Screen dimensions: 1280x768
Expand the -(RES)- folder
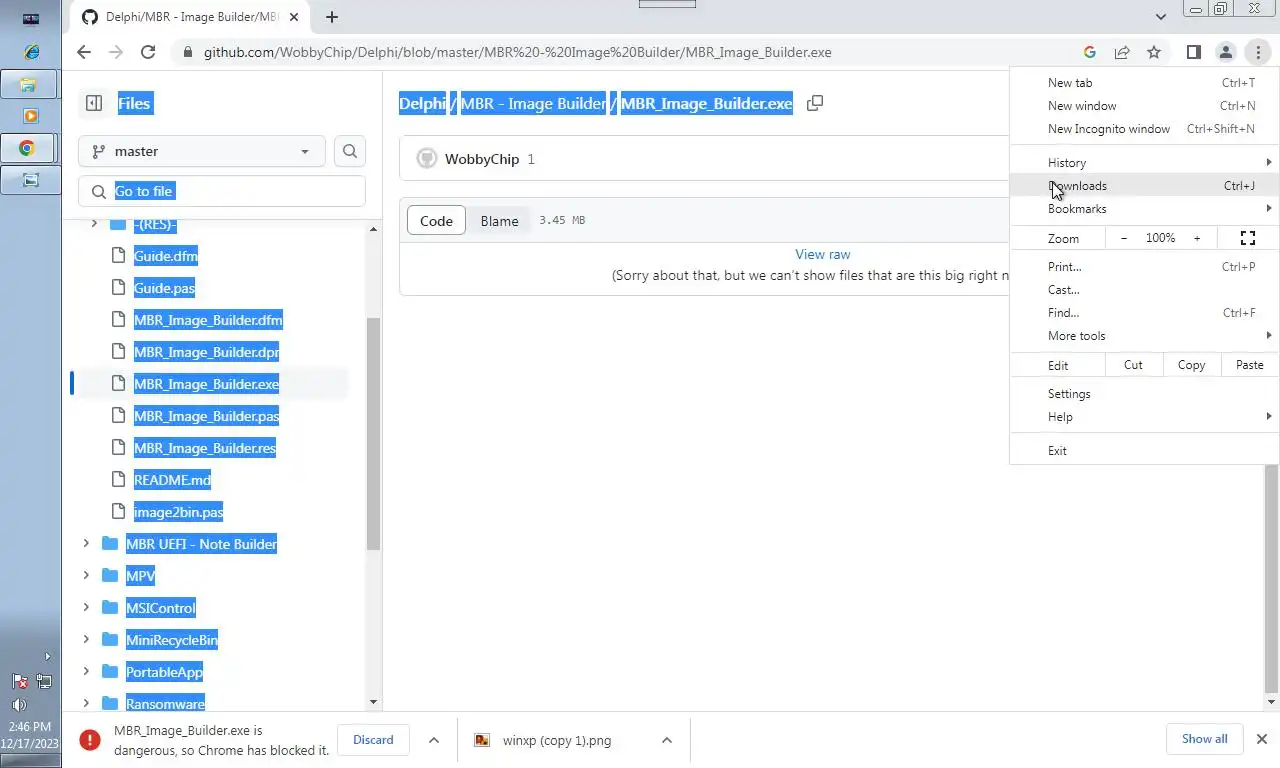[x=94, y=224]
